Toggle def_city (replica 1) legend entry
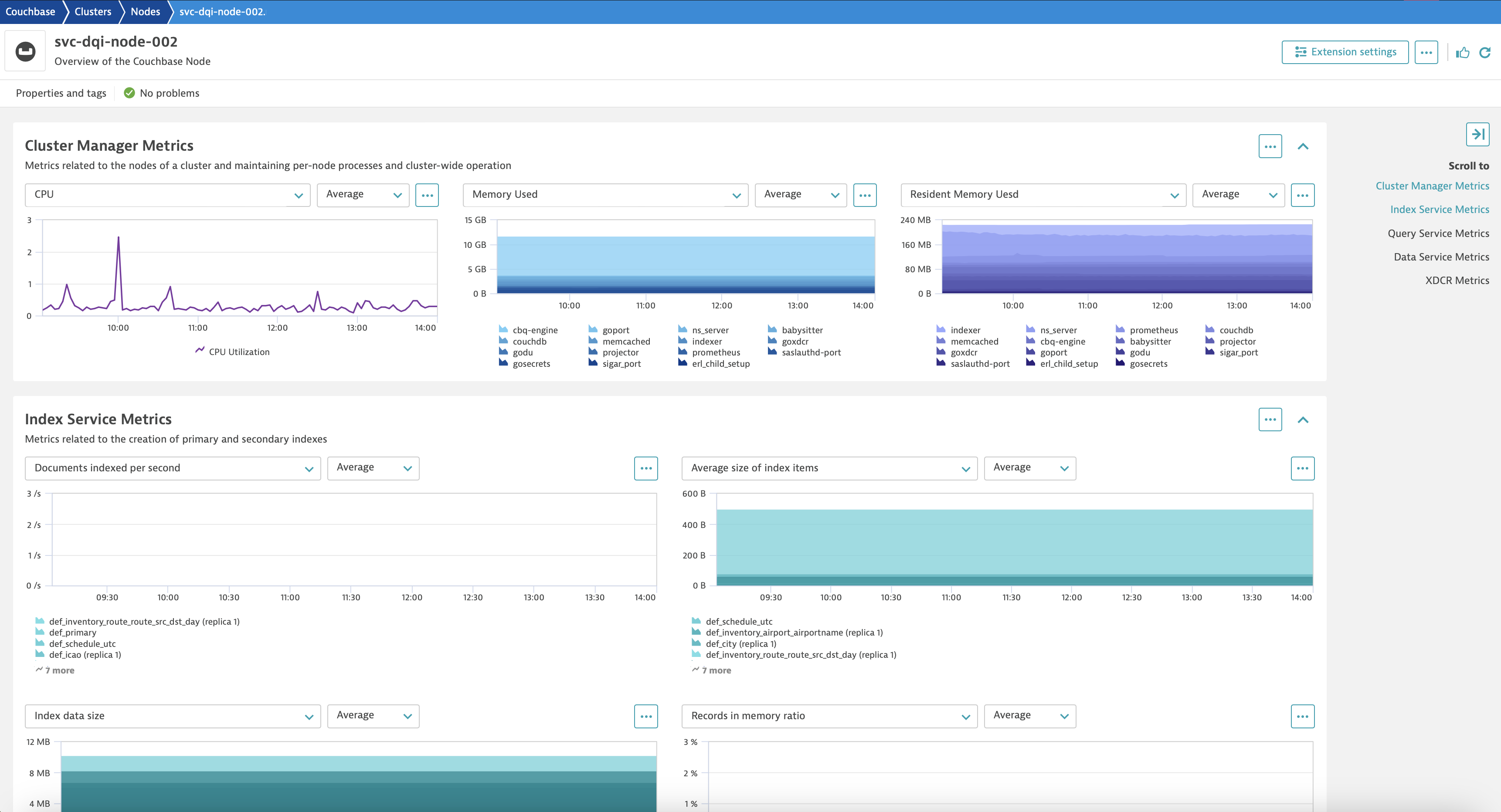Image resolution: width=1501 pixels, height=812 pixels. (x=740, y=644)
